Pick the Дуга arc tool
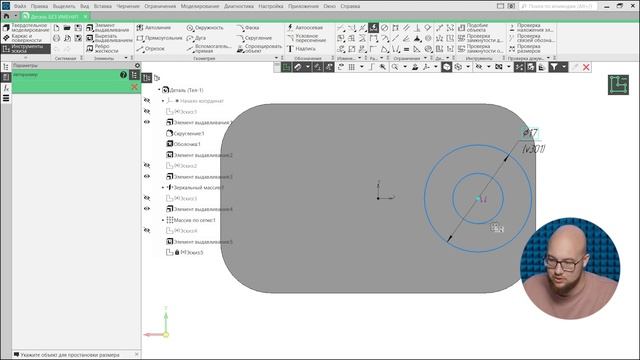 click(x=196, y=38)
